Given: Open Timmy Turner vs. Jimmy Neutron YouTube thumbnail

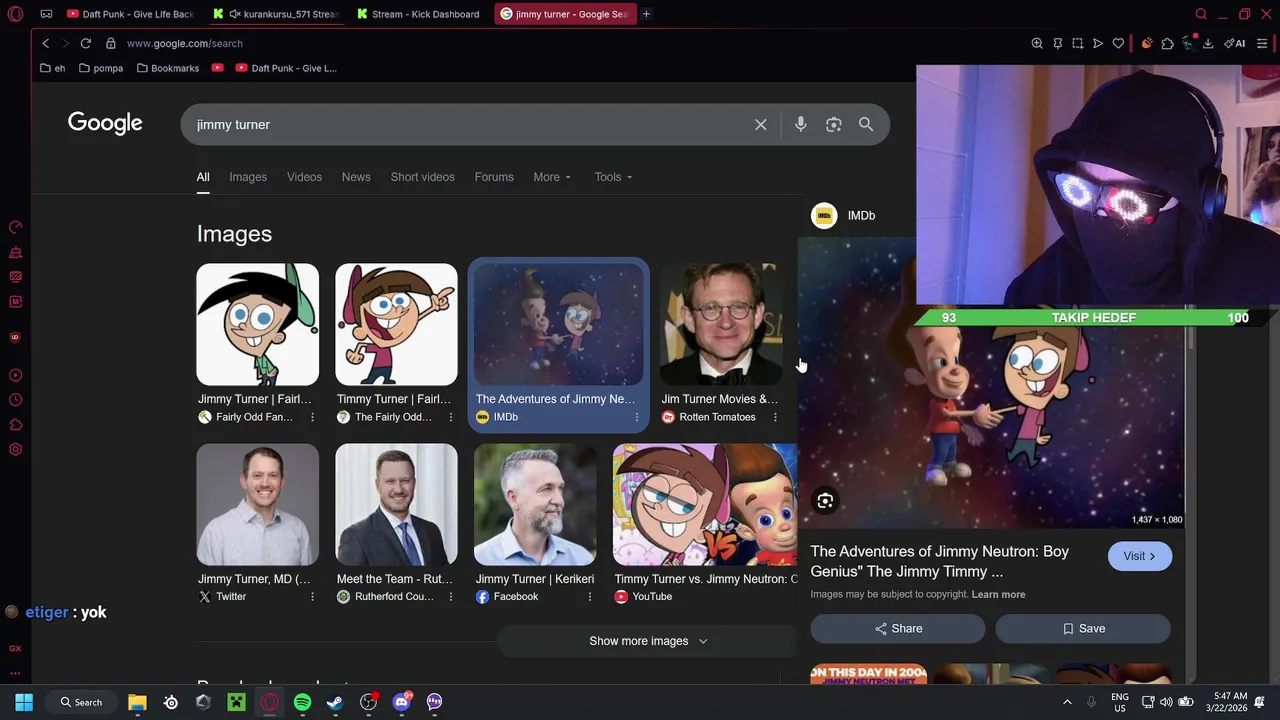Looking at the screenshot, I should pos(705,505).
